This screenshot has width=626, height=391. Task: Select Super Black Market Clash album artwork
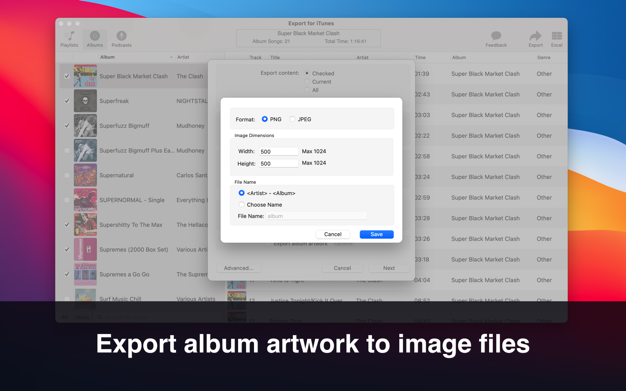(85, 76)
